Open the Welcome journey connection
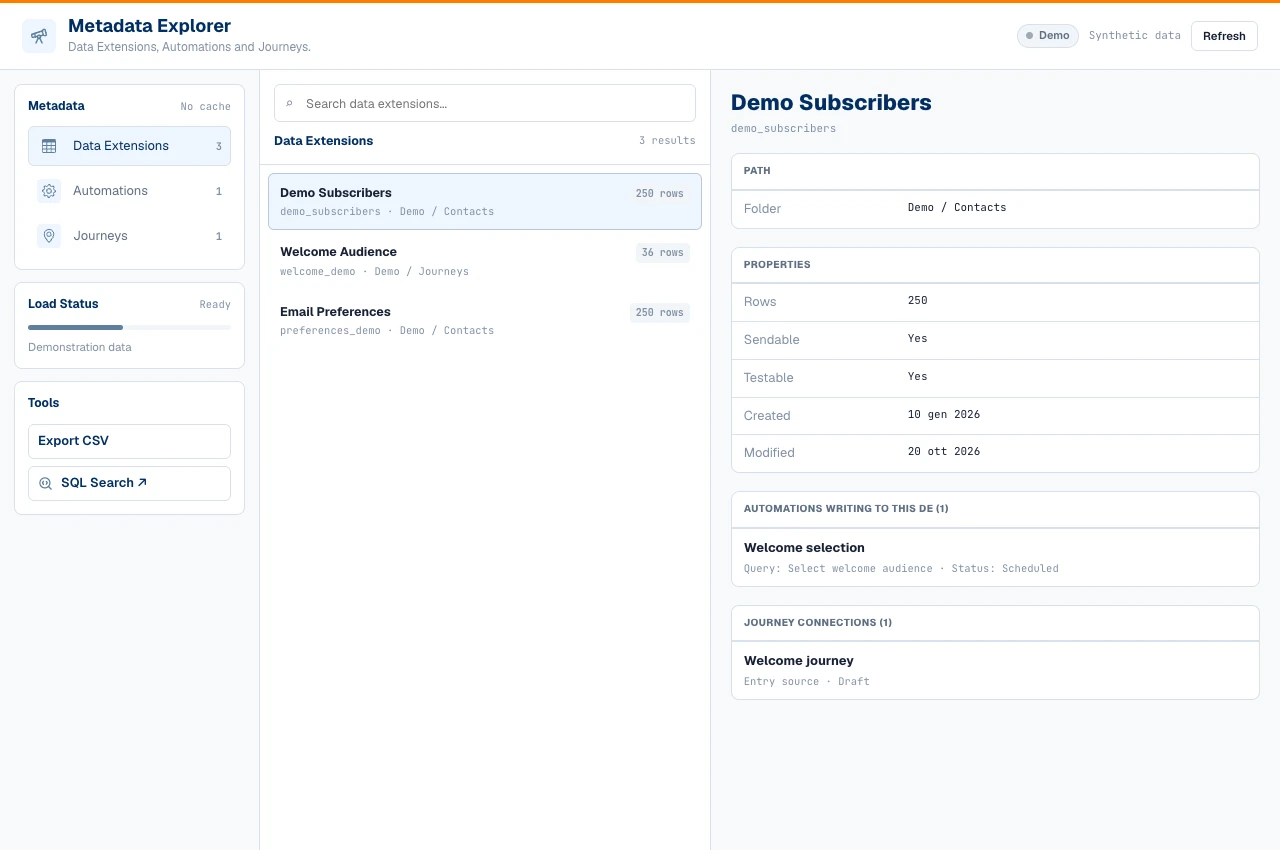 point(995,670)
